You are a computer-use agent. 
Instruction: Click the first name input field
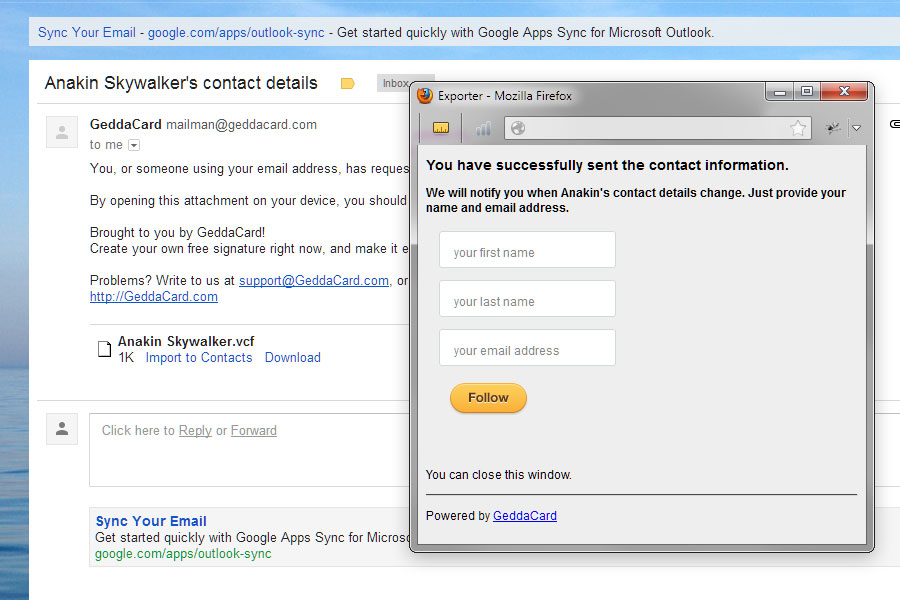(x=527, y=251)
